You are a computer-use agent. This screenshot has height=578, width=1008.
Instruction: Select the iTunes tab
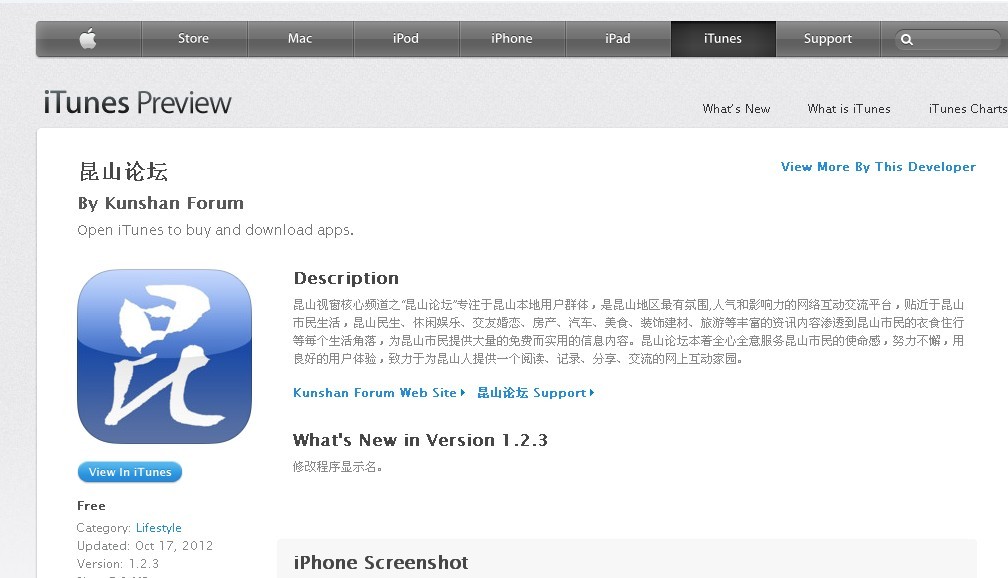[x=723, y=39]
